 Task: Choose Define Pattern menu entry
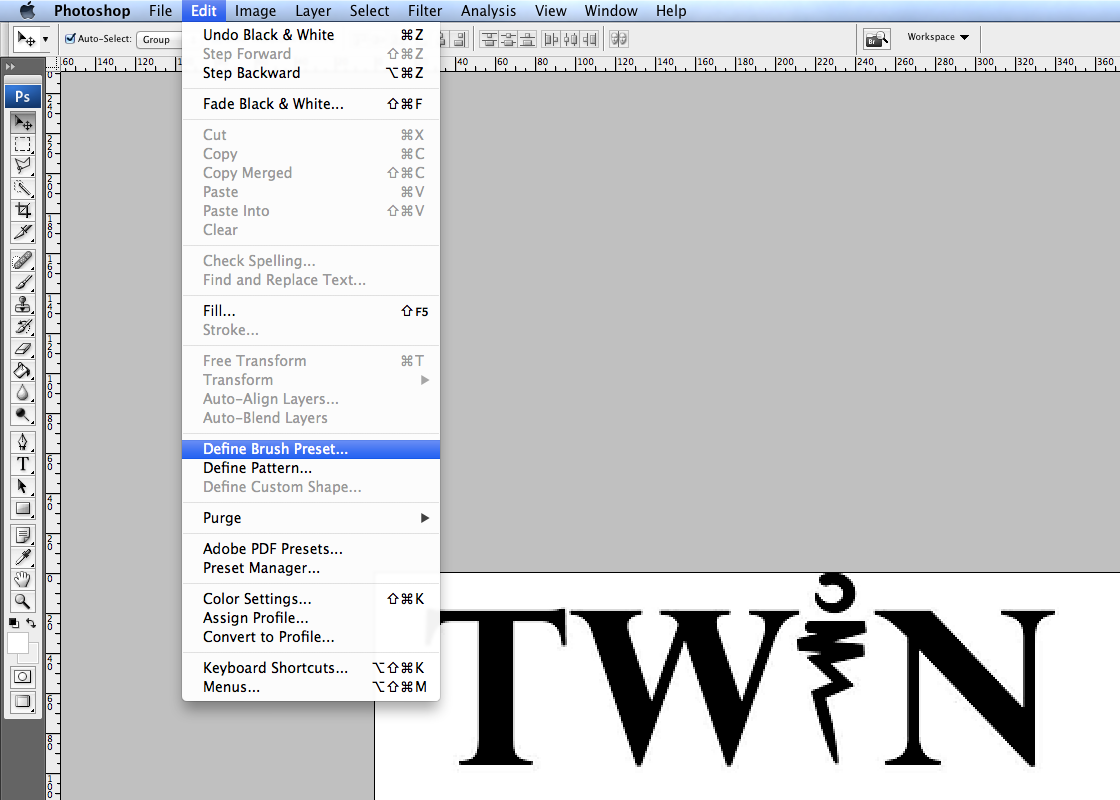click(311, 468)
